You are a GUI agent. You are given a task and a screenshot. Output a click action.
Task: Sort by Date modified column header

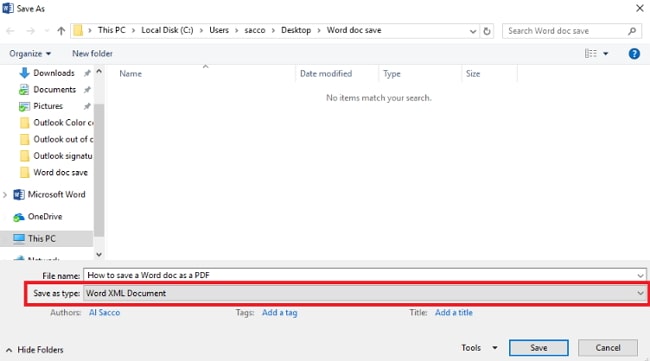click(x=326, y=74)
